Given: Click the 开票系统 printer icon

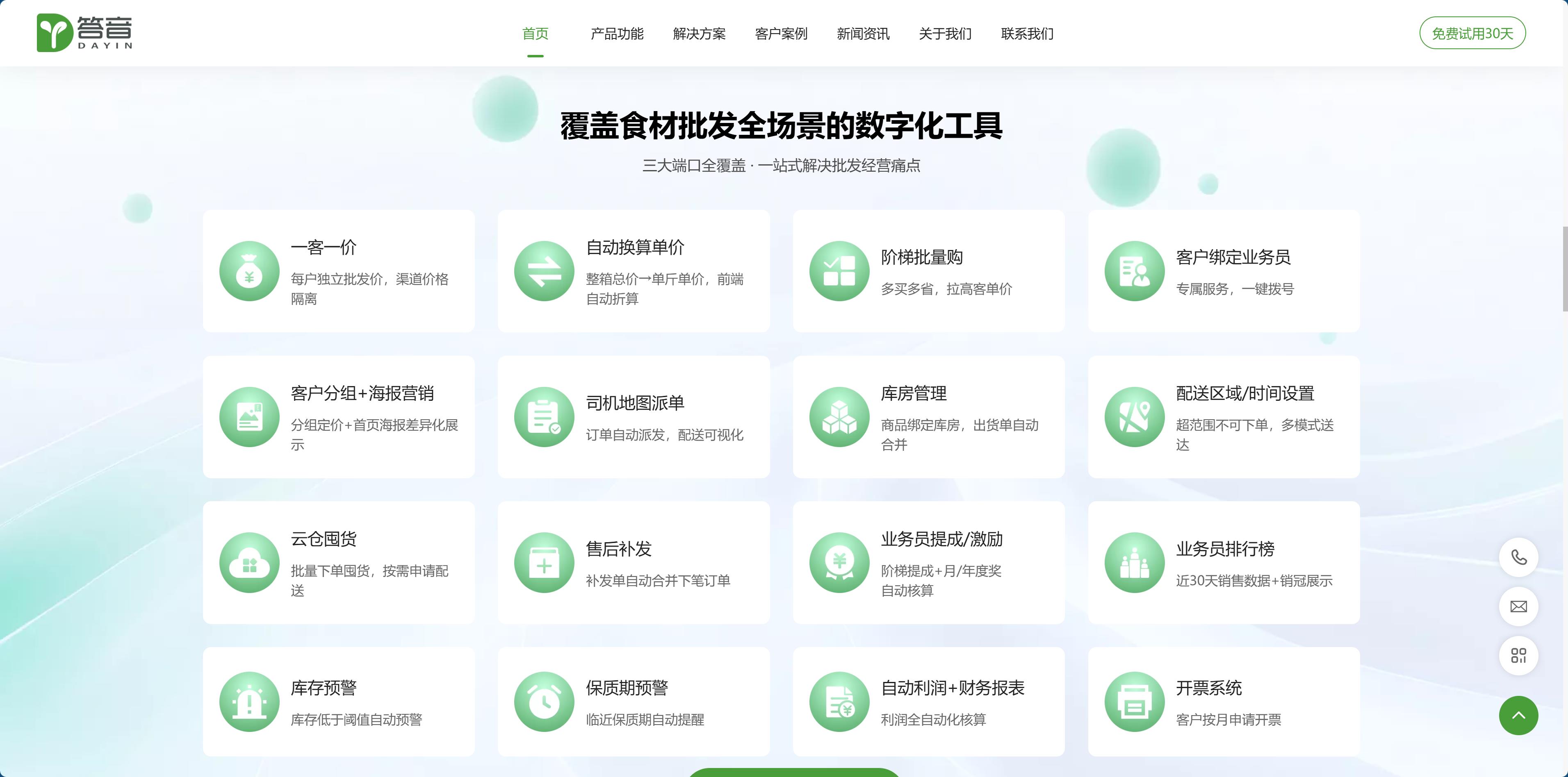Looking at the screenshot, I should 1135,702.
